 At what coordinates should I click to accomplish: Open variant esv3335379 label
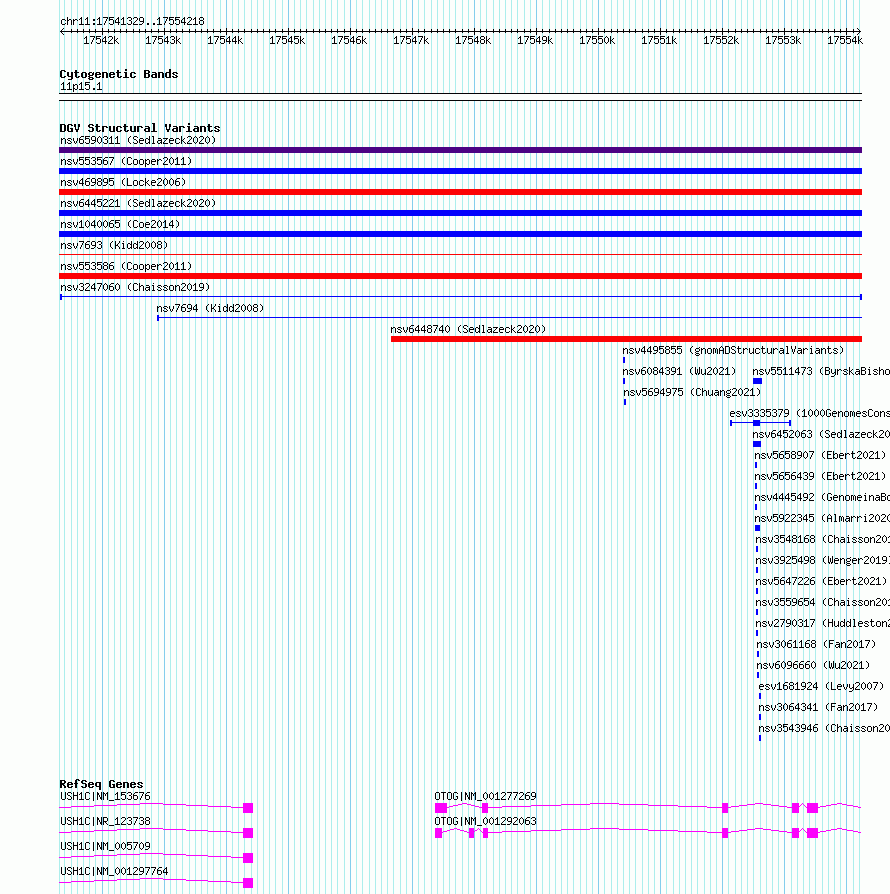(810, 413)
